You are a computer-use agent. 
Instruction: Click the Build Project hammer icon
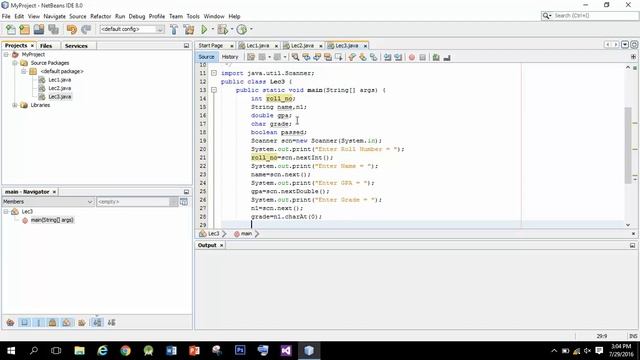(x=174, y=29)
